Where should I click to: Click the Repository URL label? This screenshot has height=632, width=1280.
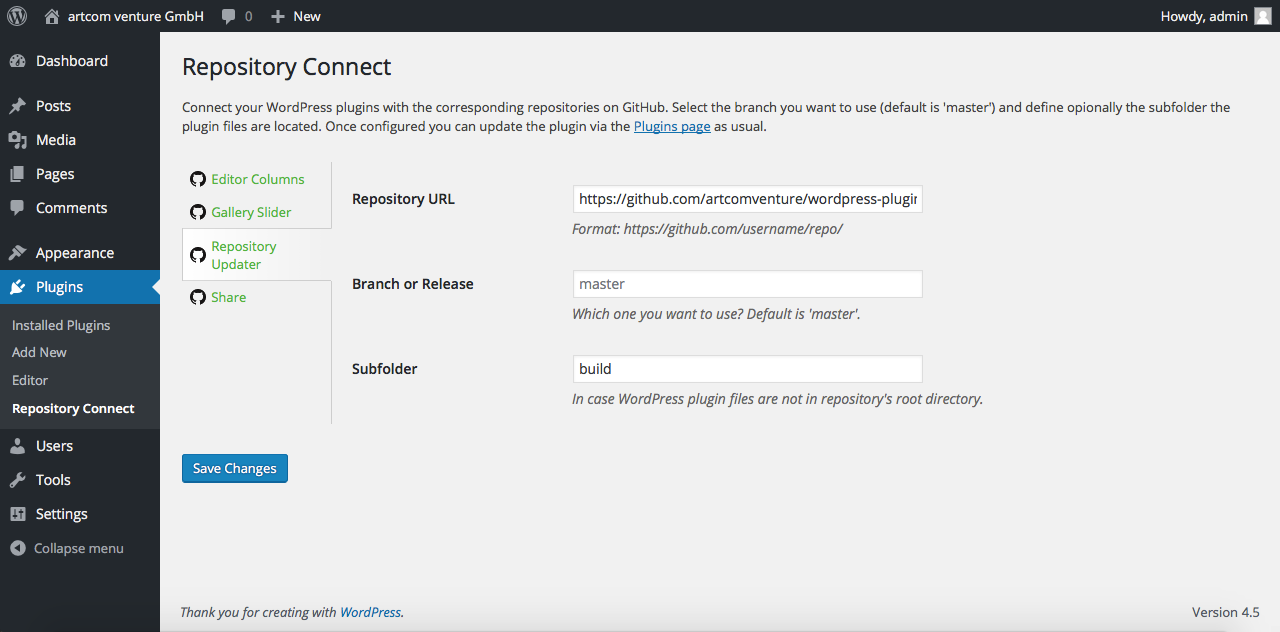pos(403,199)
